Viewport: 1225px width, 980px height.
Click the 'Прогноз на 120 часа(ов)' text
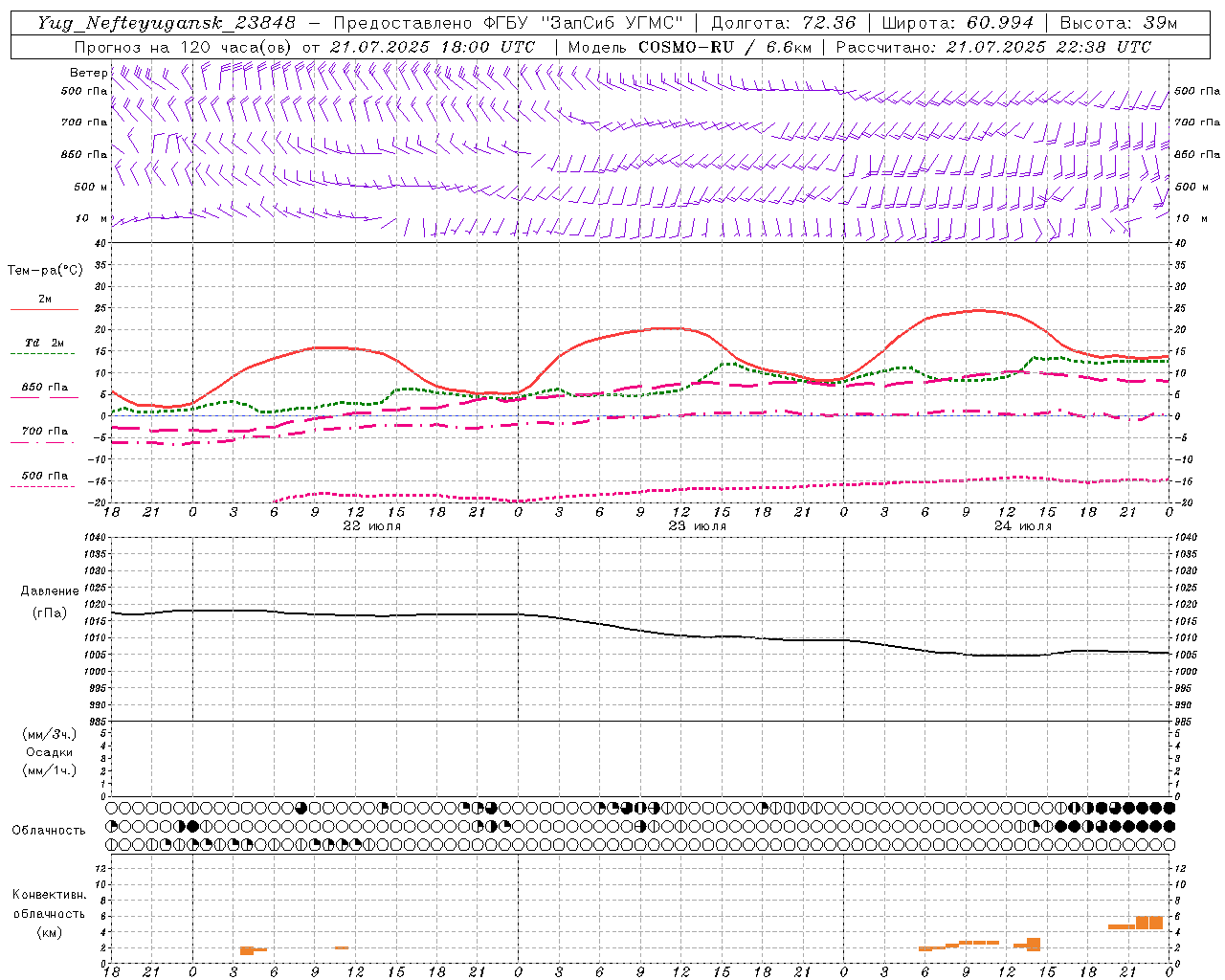(x=184, y=47)
